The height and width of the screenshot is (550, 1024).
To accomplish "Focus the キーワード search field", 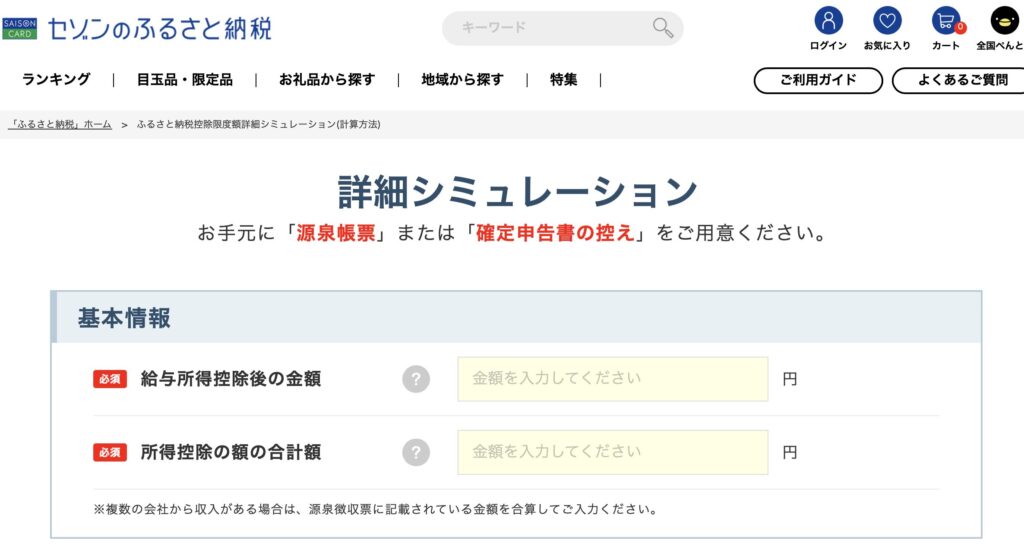I will 550,28.
